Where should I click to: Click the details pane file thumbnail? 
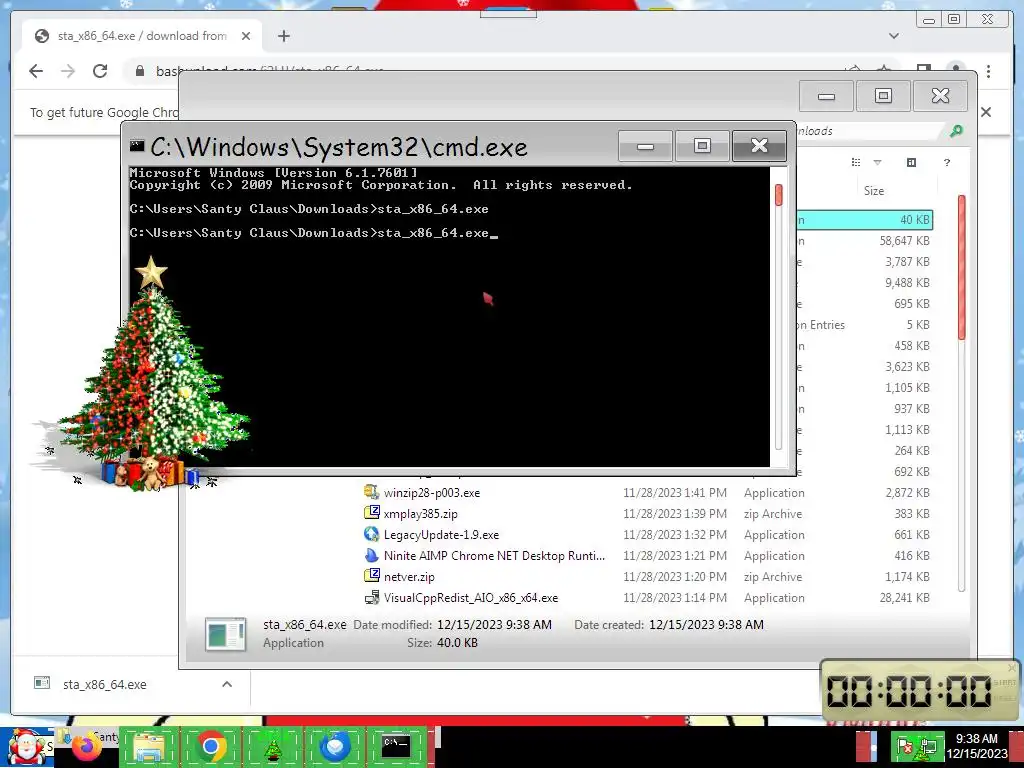pyautogui.click(x=225, y=634)
